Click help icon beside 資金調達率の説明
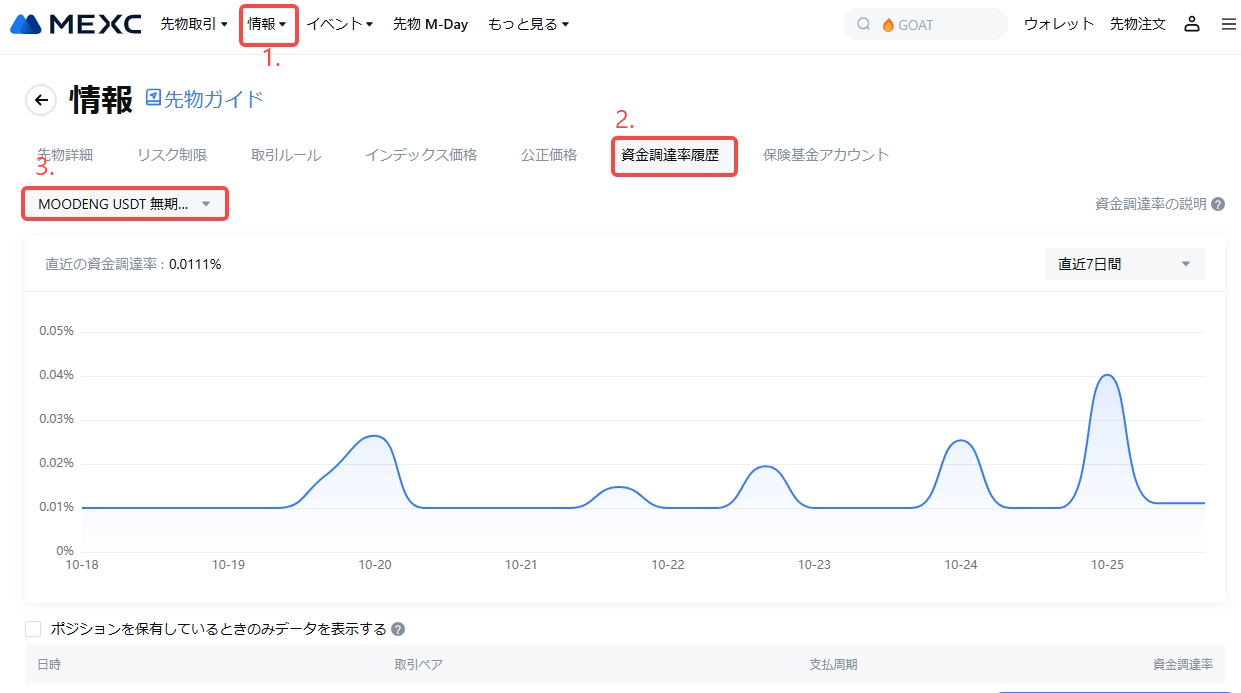1241x693 pixels. click(x=1218, y=204)
